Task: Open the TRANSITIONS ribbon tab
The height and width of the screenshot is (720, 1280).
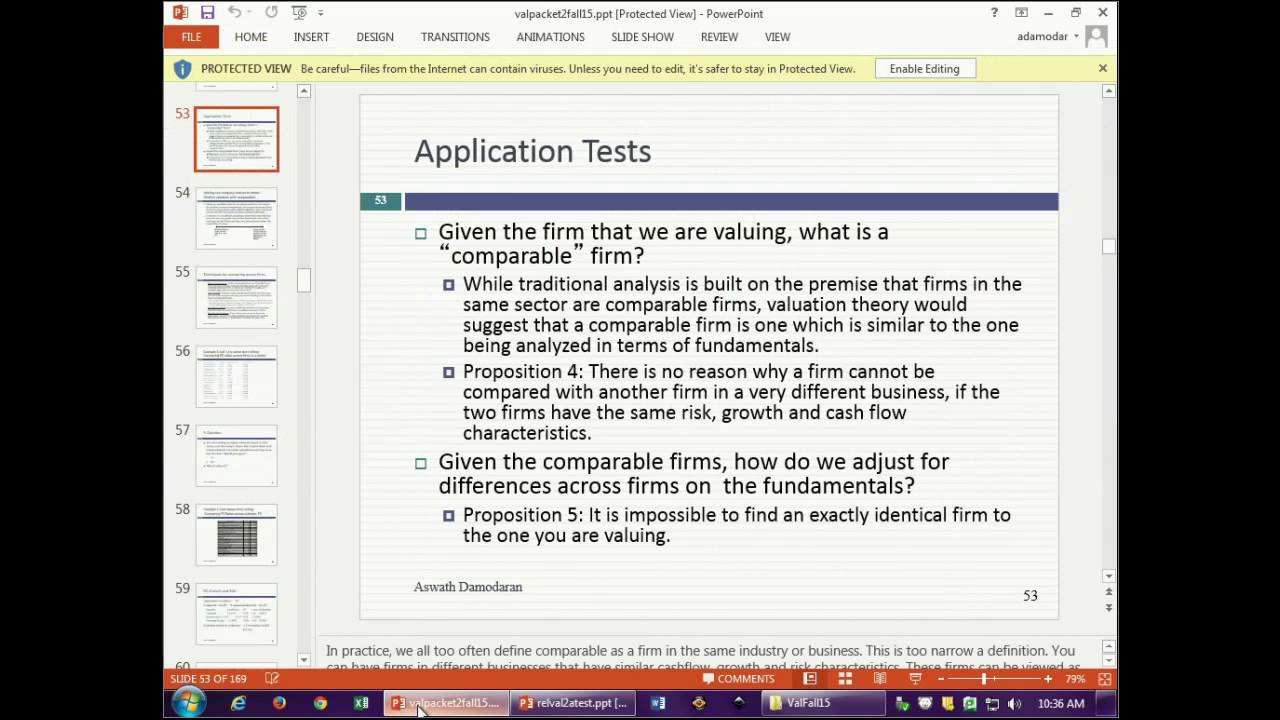Action: pos(455,37)
